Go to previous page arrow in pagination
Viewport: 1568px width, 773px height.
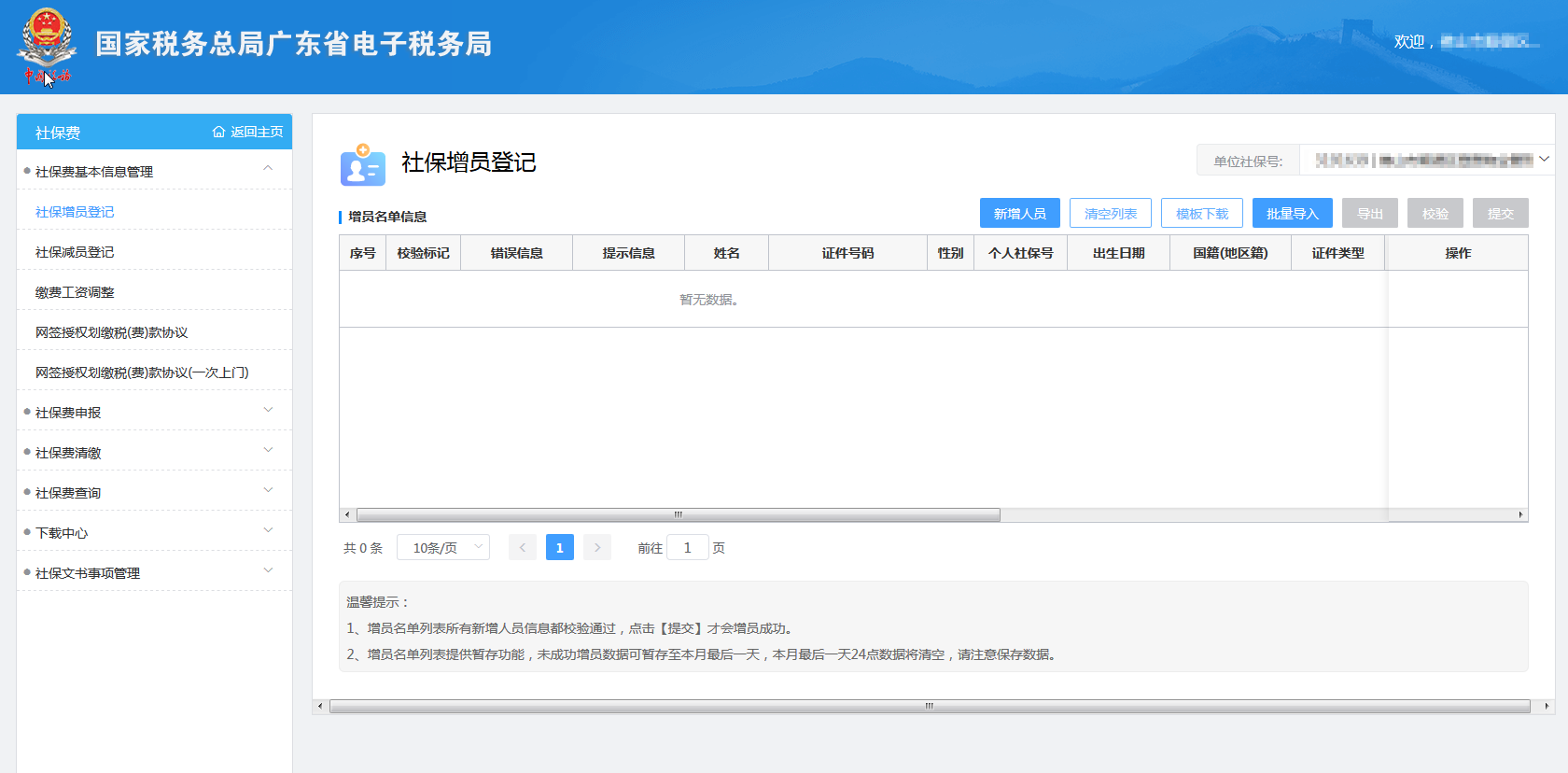pos(523,548)
